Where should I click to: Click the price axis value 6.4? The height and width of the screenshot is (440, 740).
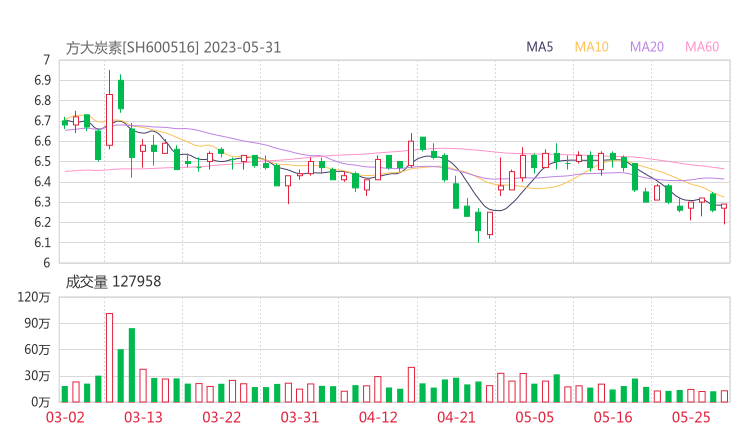(x=42, y=182)
